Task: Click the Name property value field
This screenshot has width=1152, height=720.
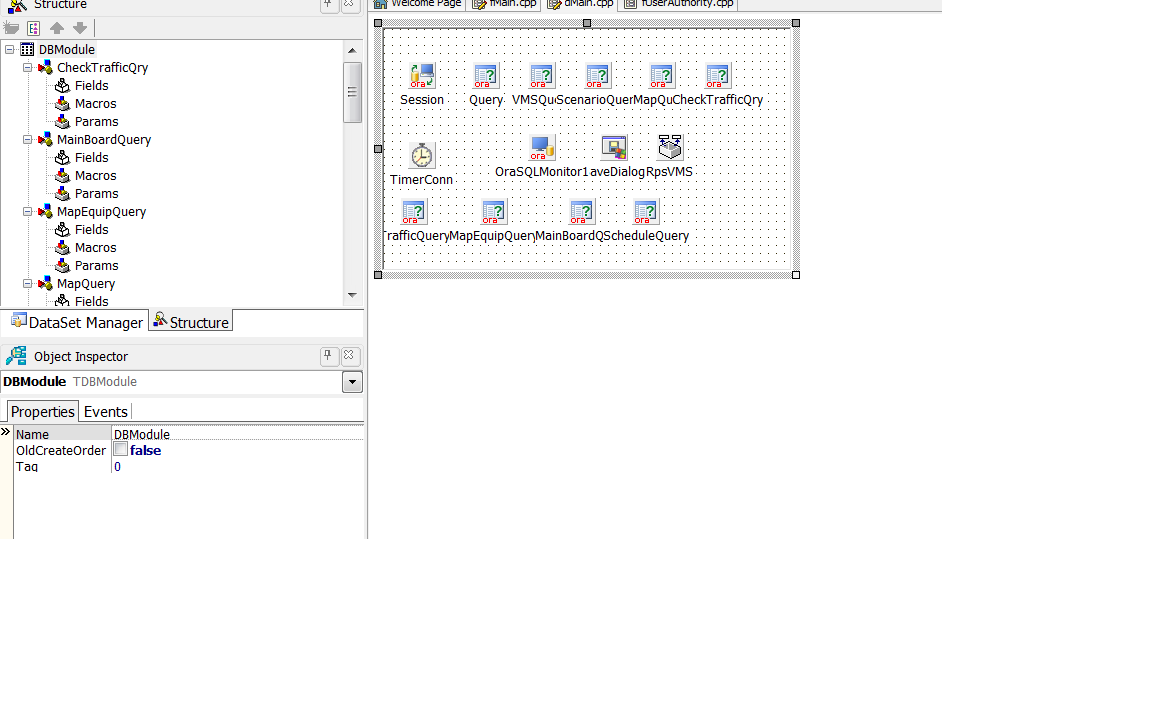Action: click(236, 435)
